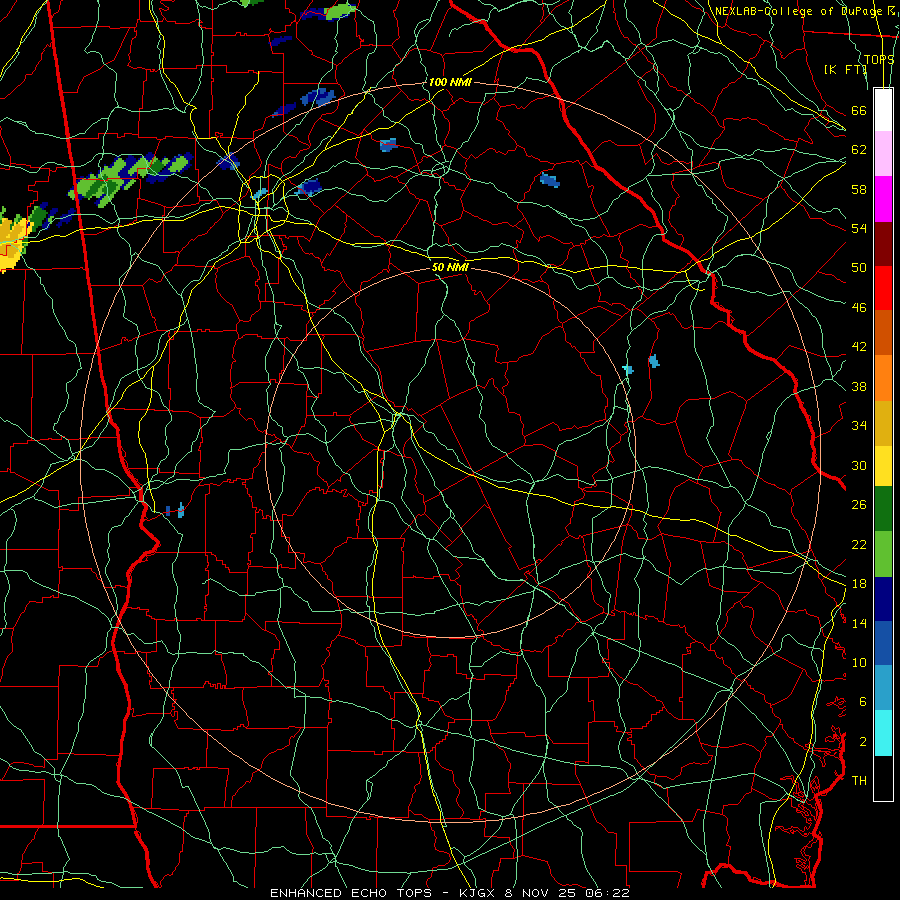Click the '[K FT]' units label
The height and width of the screenshot is (900, 900).
click(x=845, y=69)
